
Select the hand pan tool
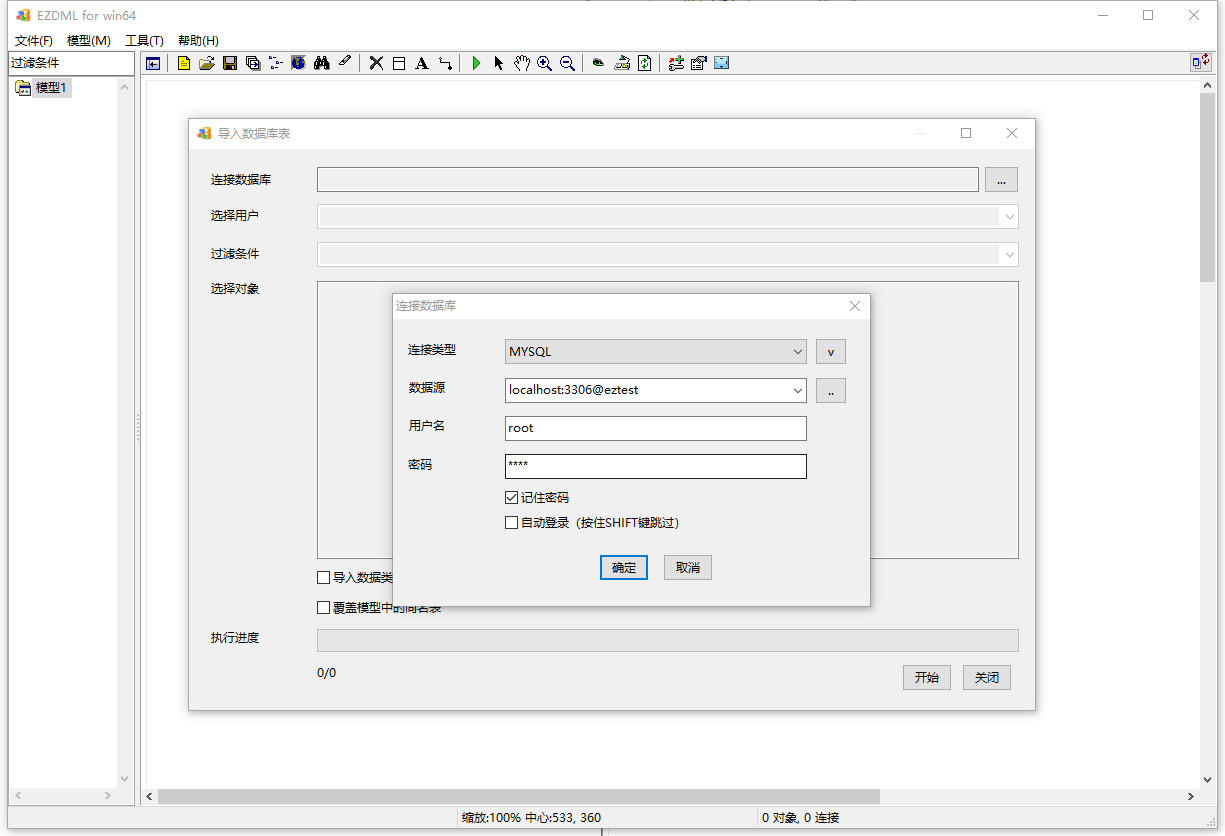[x=521, y=63]
